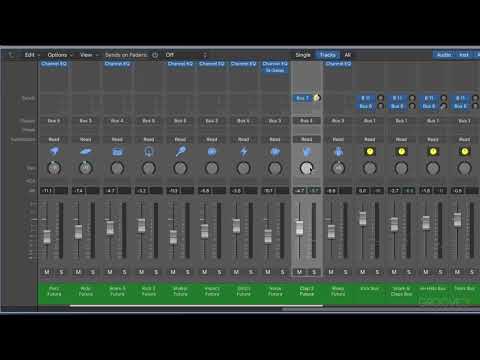Image resolution: width=480 pixels, height=360 pixels.
Task: Click the top send level knob on Kick Bus
Action: click(x=380, y=98)
